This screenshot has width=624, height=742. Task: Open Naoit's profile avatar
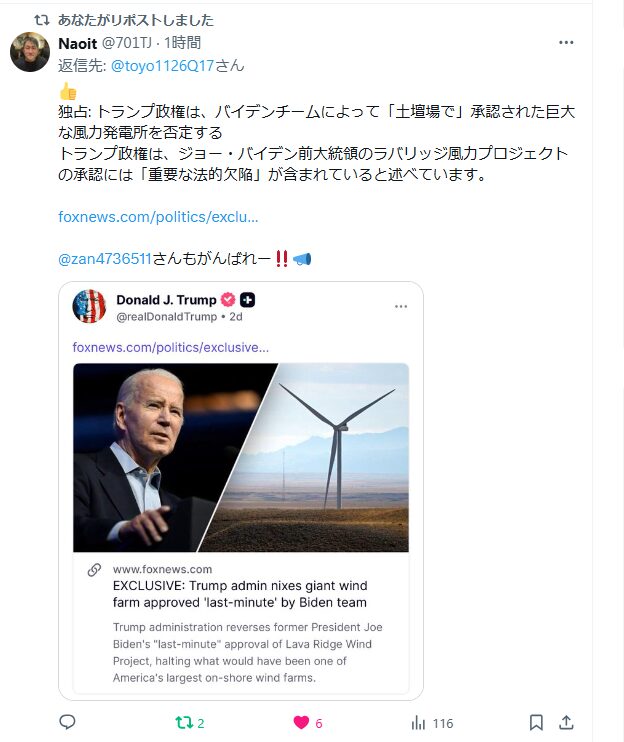pos(30,52)
